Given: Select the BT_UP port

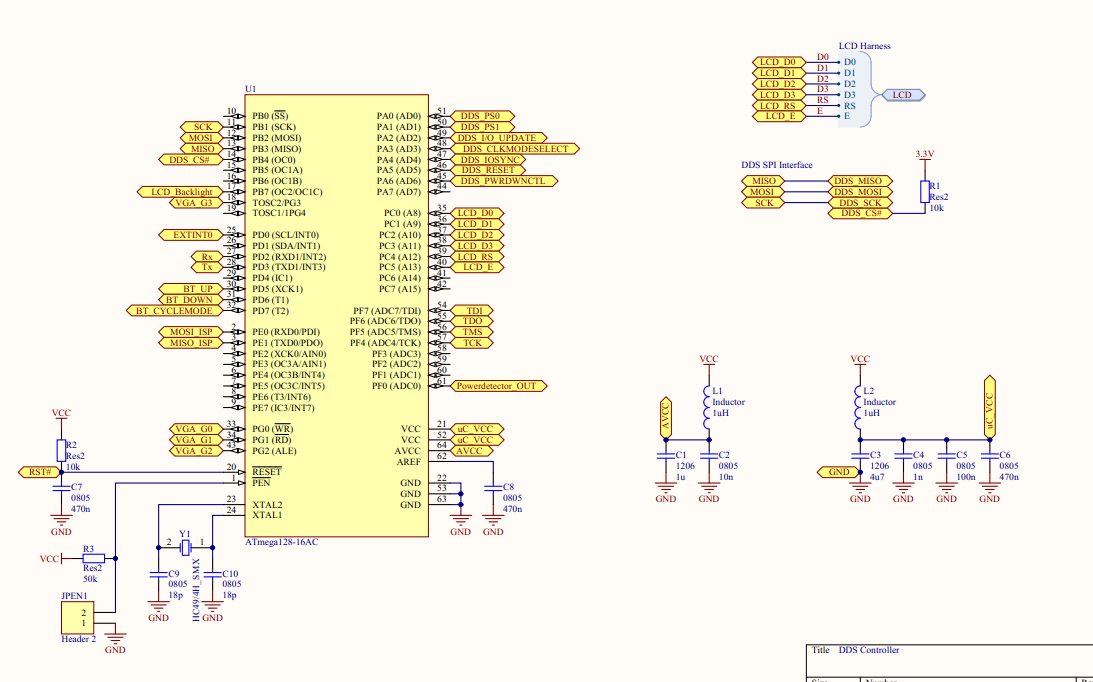Looking at the screenshot, I should [x=190, y=289].
